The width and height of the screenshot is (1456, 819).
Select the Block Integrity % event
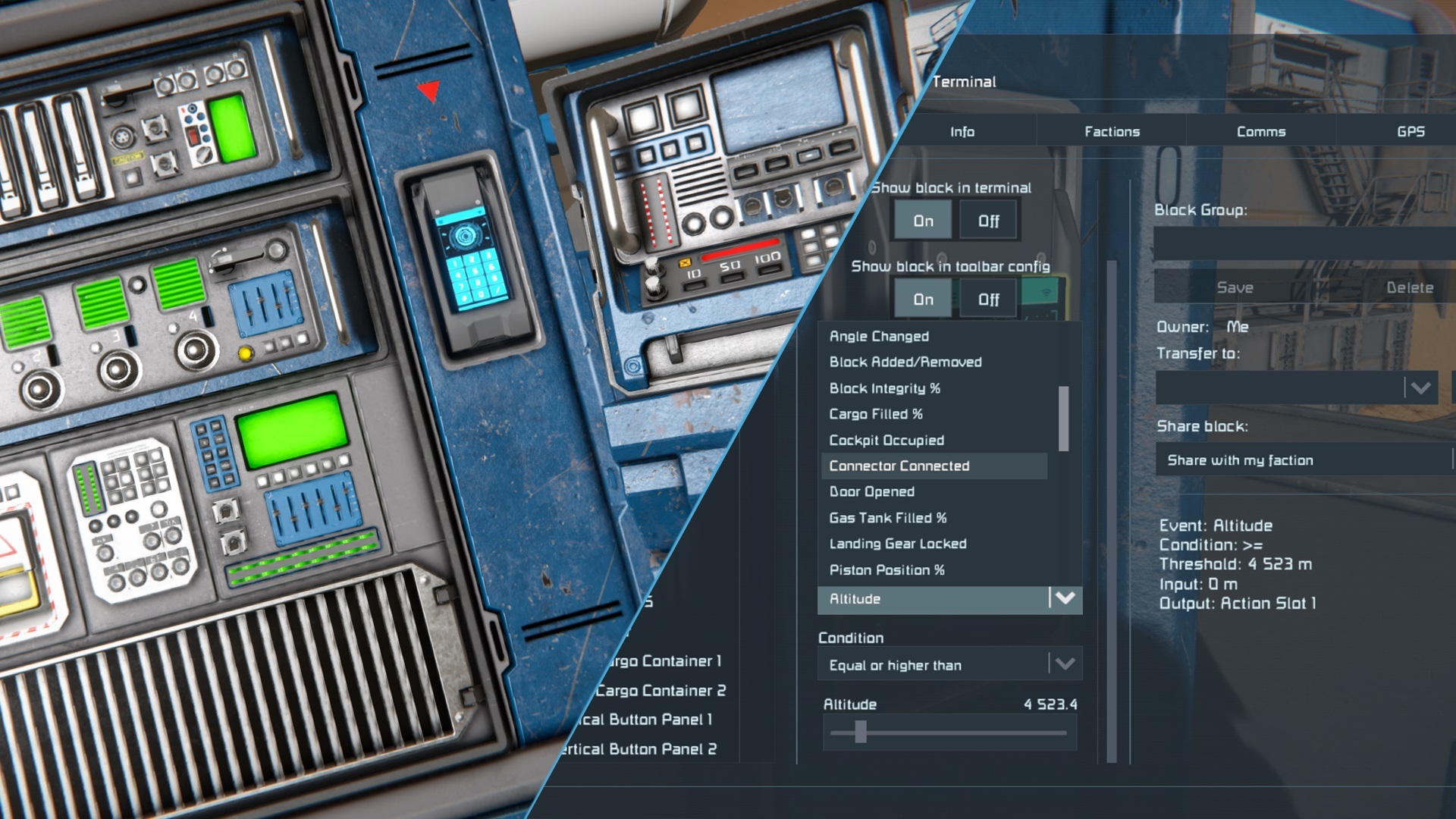click(880, 388)
